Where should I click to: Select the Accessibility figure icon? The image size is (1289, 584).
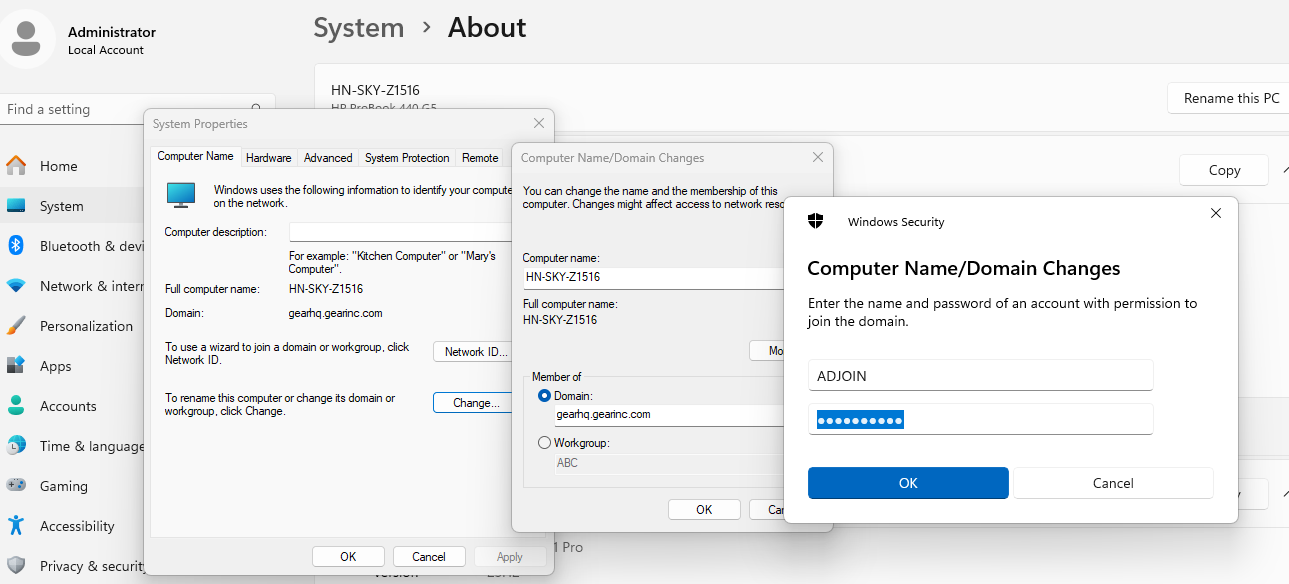(16, 526)
